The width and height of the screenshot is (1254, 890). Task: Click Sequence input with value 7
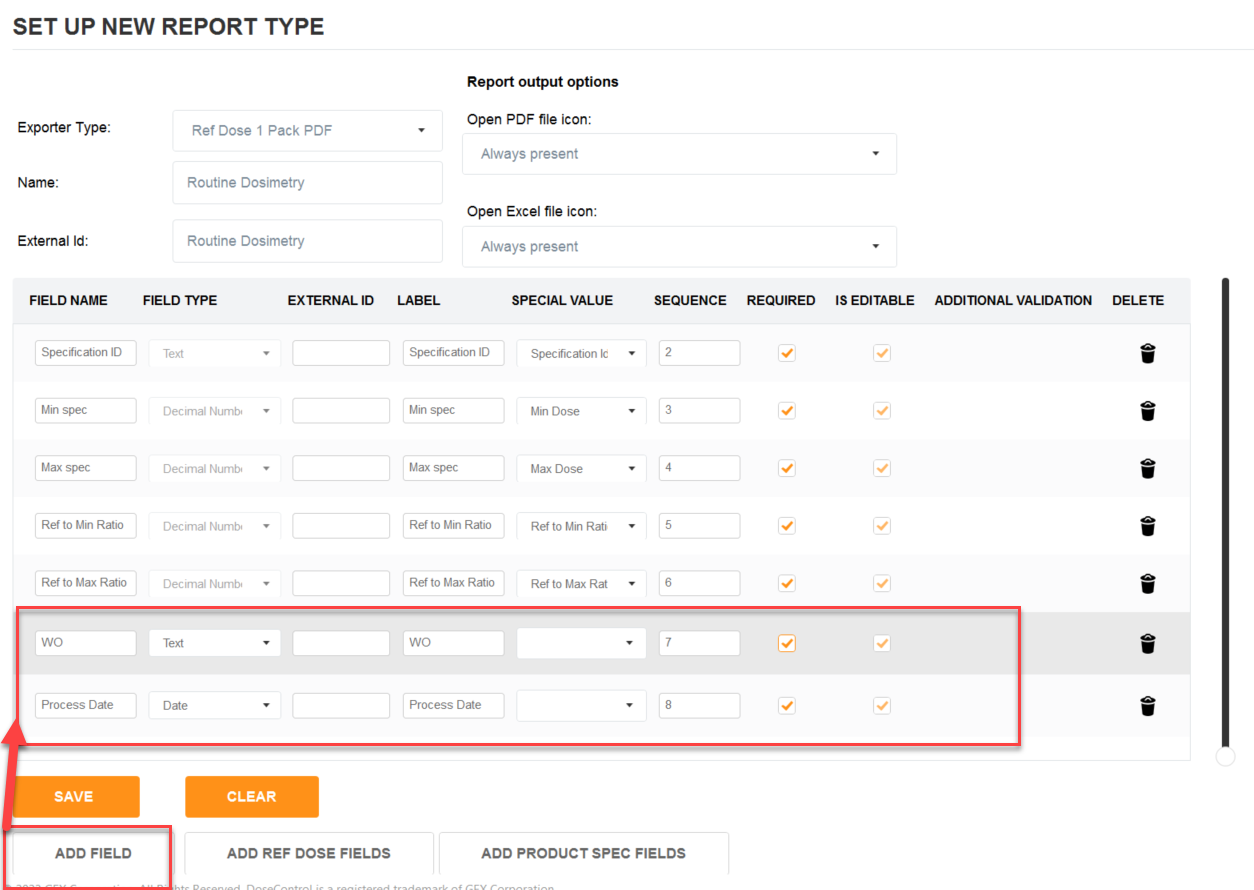click(700, 643)
